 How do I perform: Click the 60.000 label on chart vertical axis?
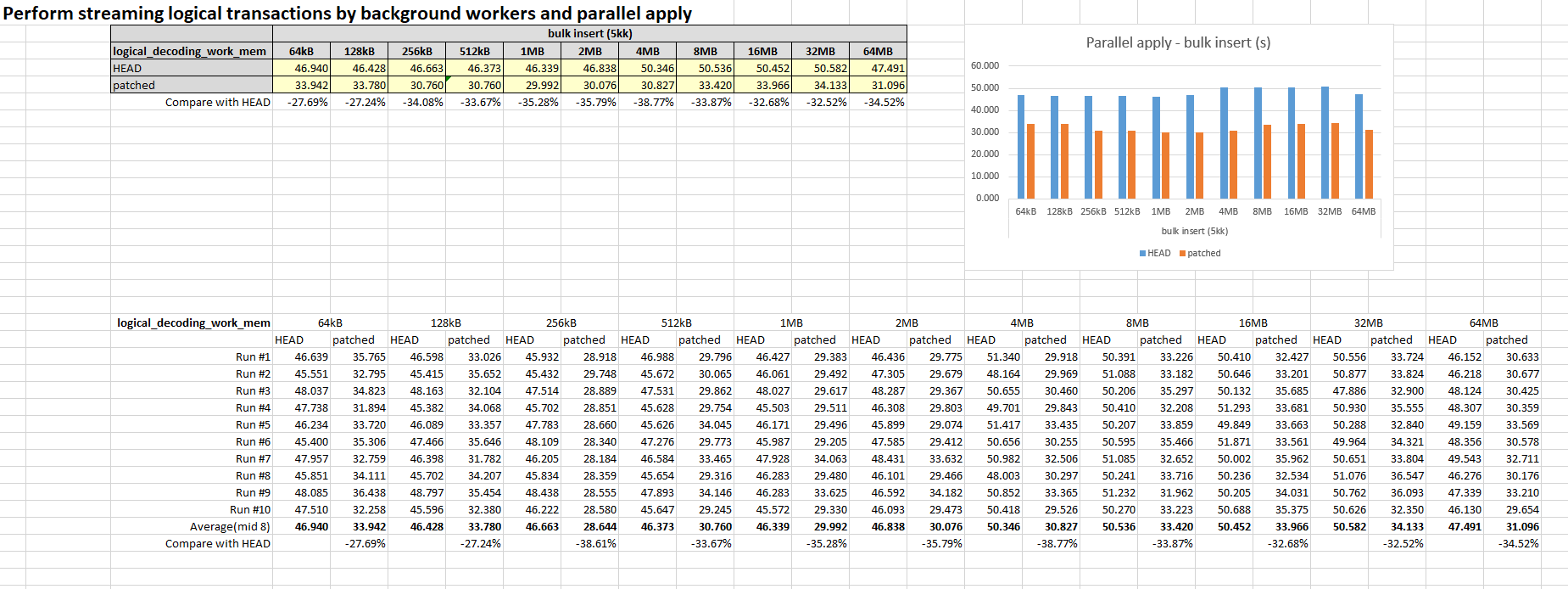coord(985,65)
